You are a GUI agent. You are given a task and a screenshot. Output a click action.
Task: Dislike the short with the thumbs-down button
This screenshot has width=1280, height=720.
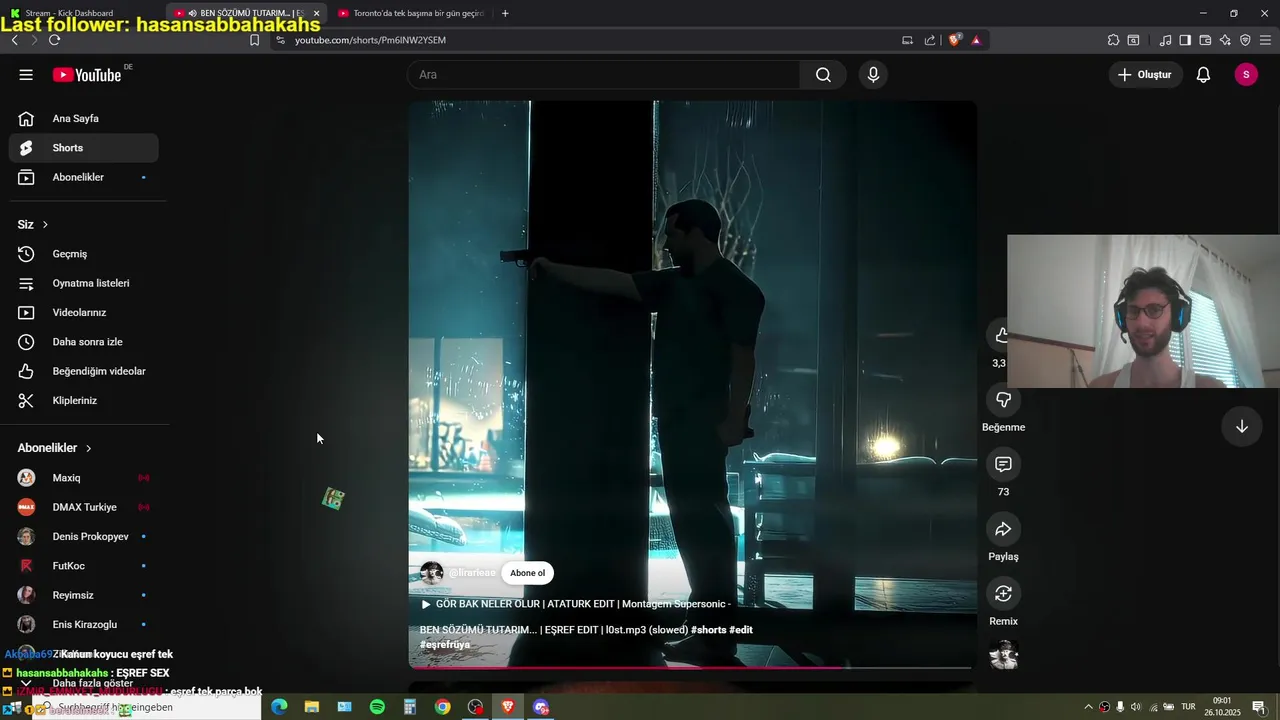tap(1003, 400)
